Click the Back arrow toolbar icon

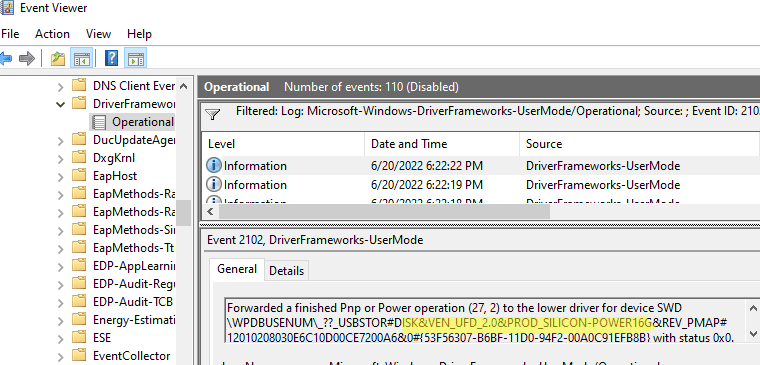tap(6, 59)
